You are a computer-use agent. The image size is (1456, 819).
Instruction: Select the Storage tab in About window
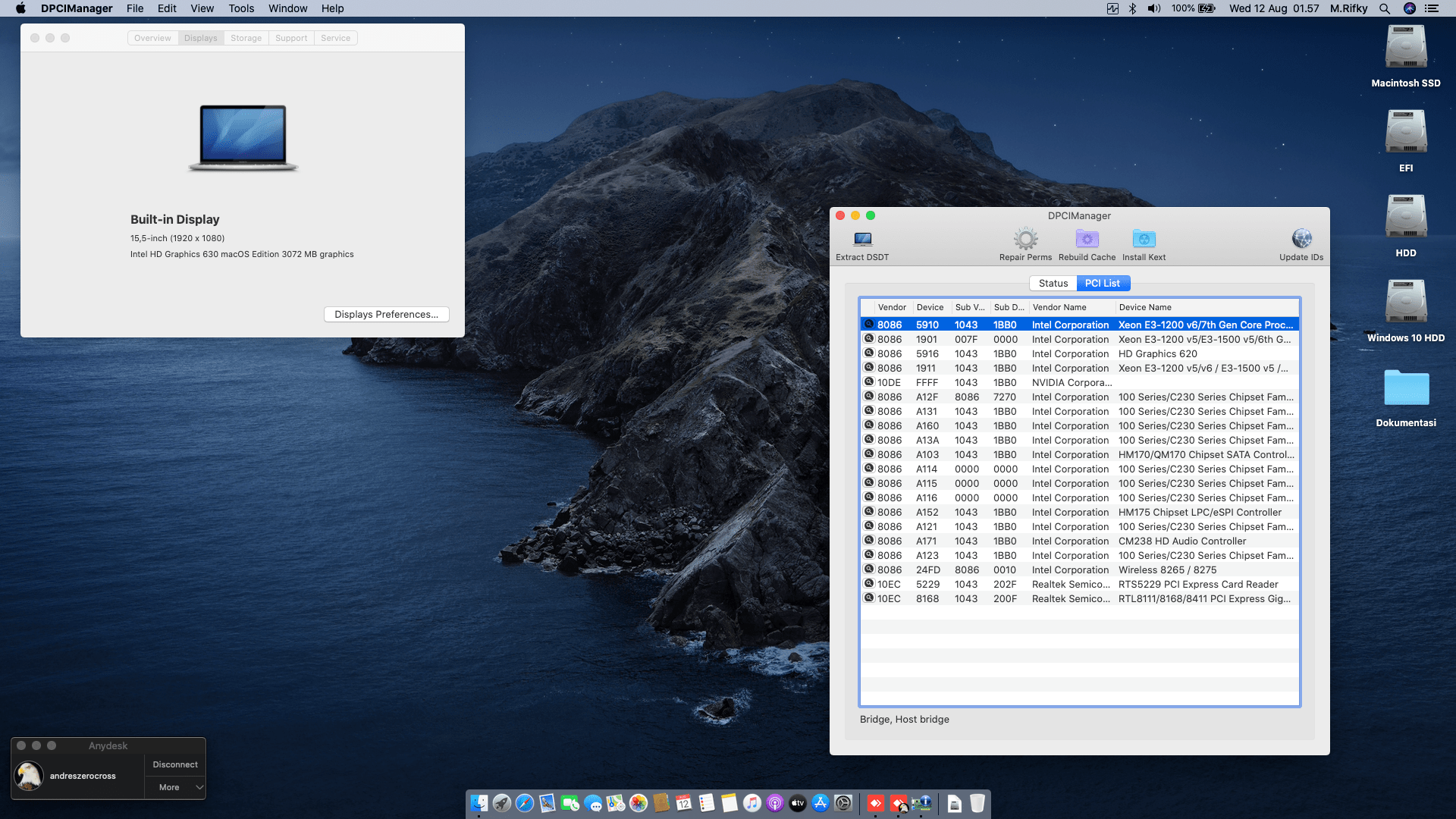[246, 38]
